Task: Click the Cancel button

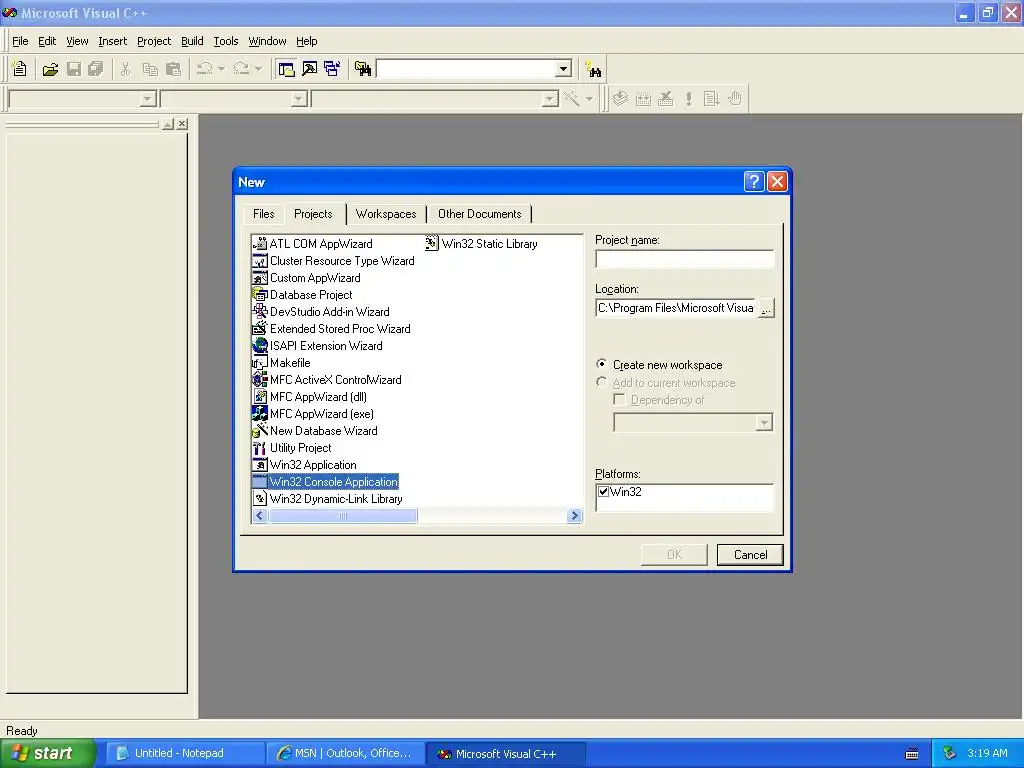Action: [x=750, y=554]
